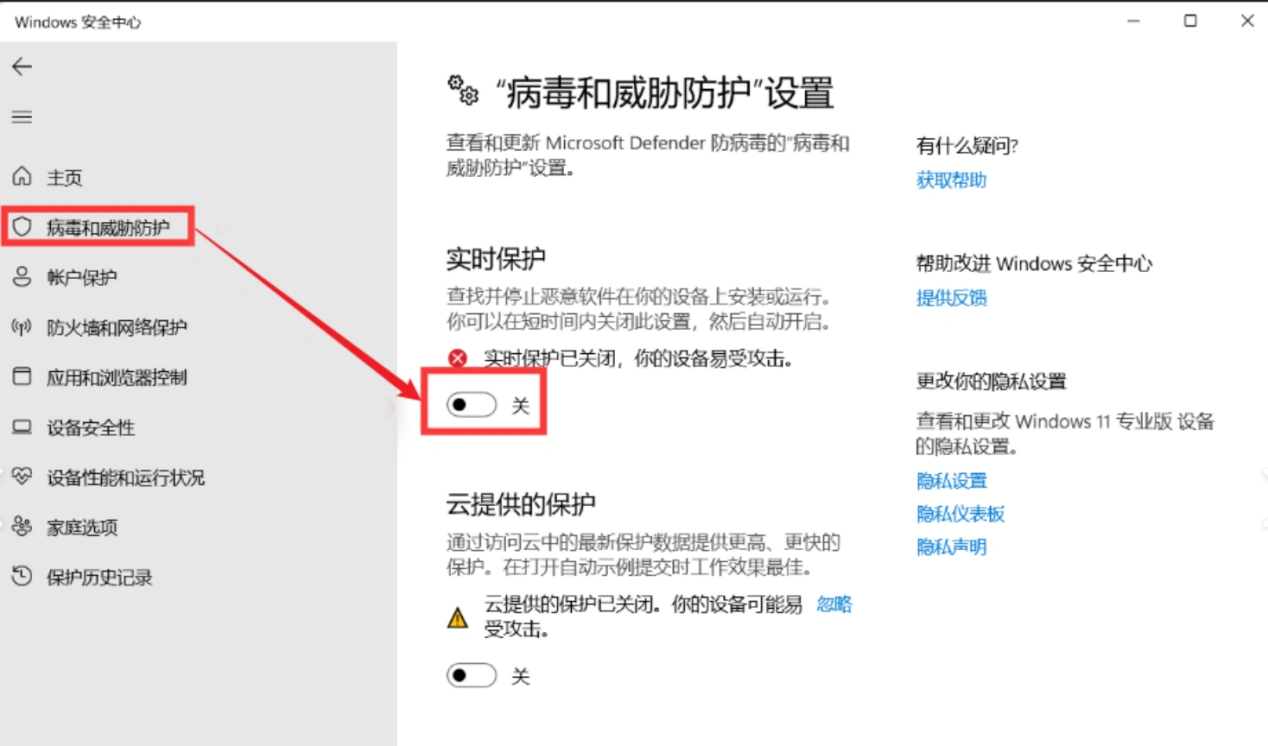Viewport: 1268px width, 746px height.
Task: Open the 隐私仪表板
Action: click(x=962, y=513)
